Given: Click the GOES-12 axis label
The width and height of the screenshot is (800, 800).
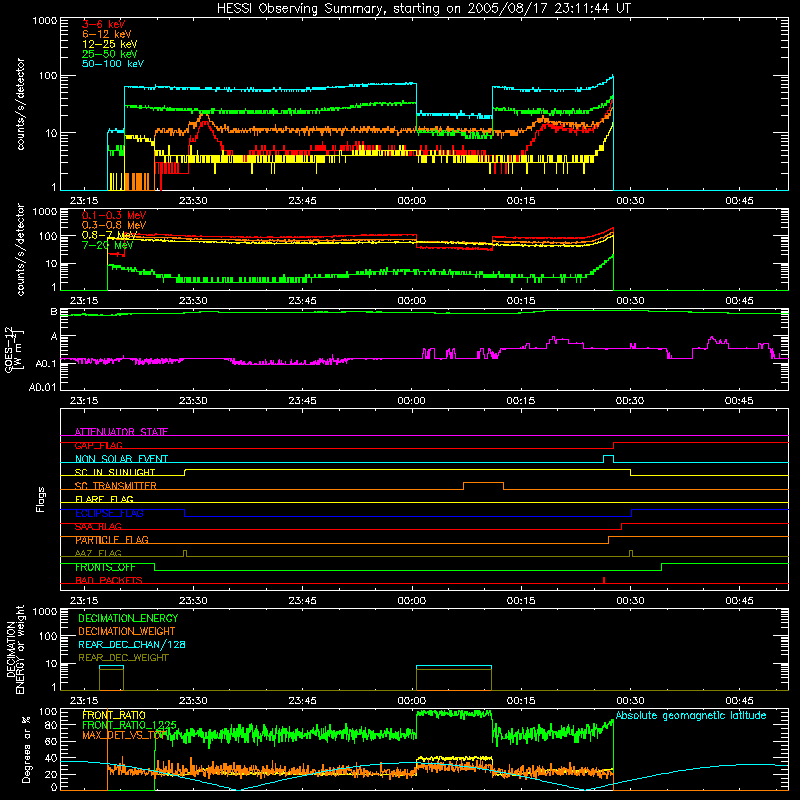Looking at the screenshot, I should click(14, 349).
